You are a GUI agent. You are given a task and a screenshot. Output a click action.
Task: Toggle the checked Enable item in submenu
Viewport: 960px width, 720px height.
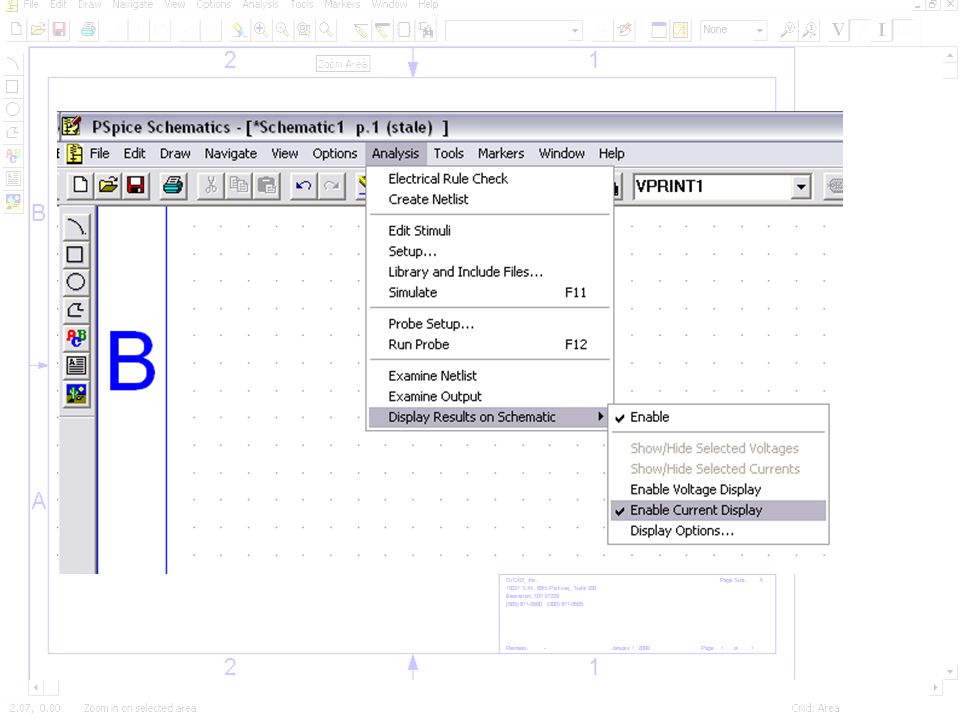tap(718, 417)
